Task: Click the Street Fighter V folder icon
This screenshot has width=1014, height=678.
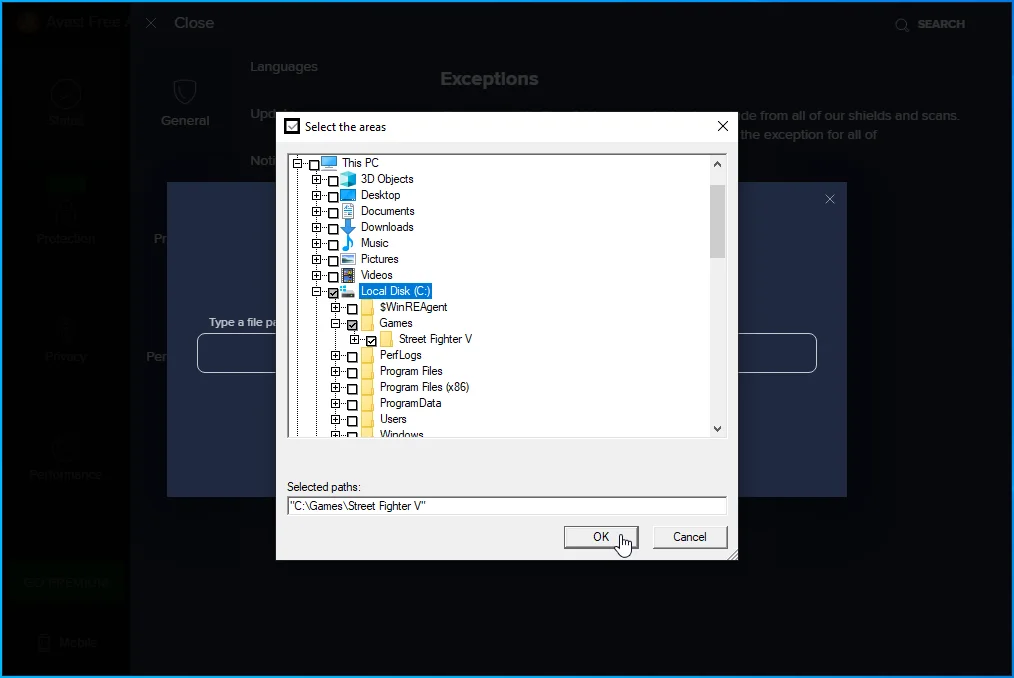Action: tap(387, 339)
